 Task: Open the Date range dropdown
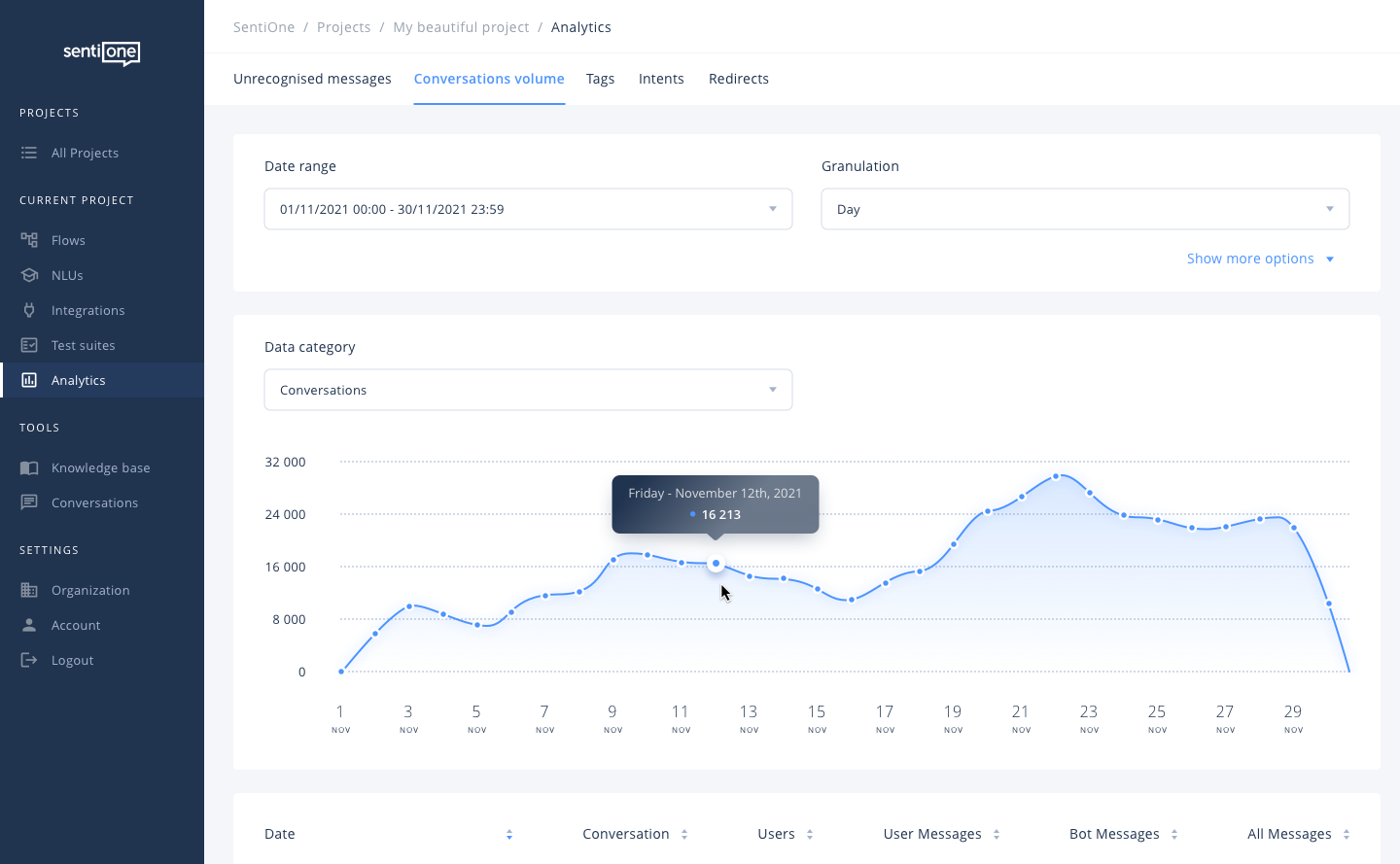[x=528, y=209]
